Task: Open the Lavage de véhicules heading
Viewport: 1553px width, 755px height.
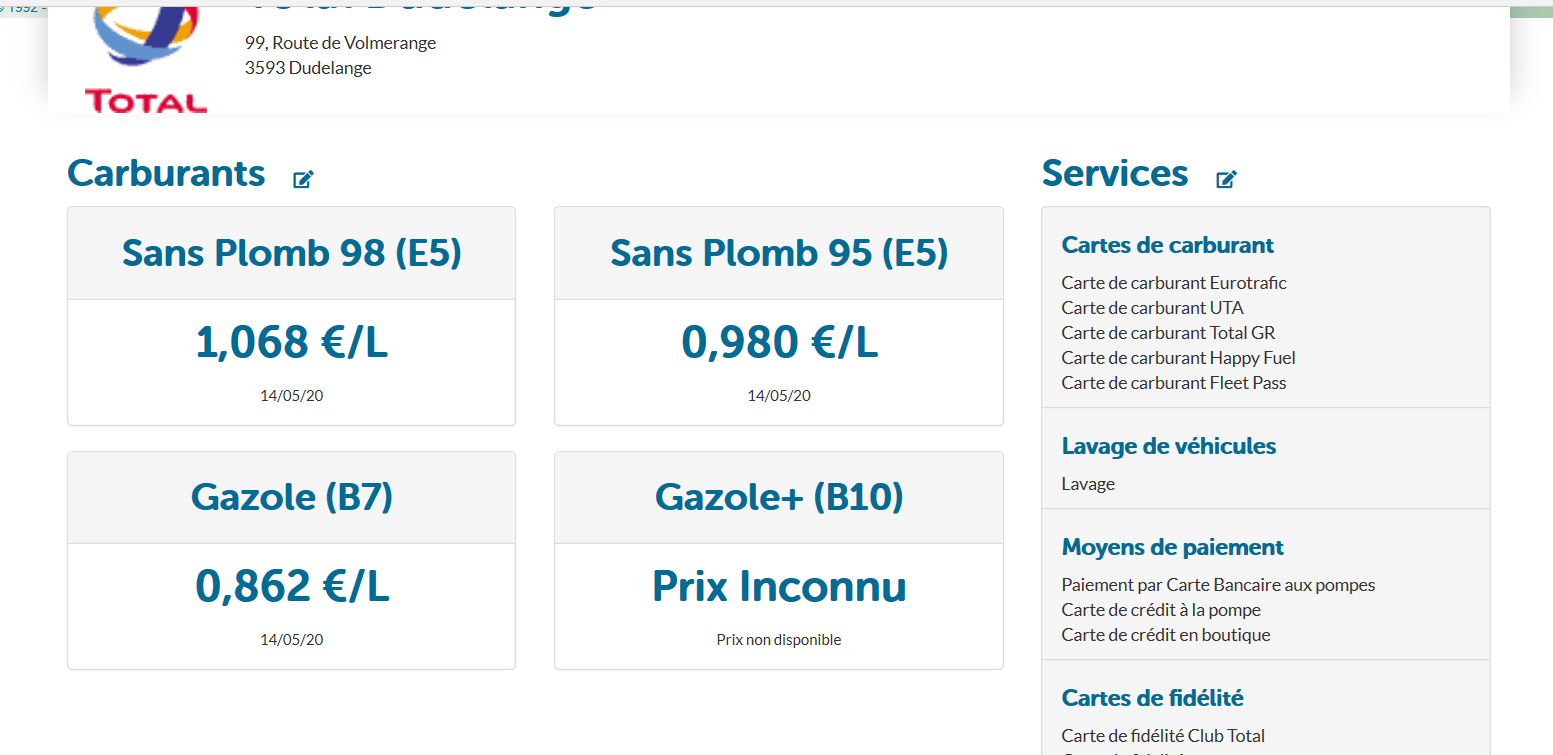Action: click(x=1168, y=446)
